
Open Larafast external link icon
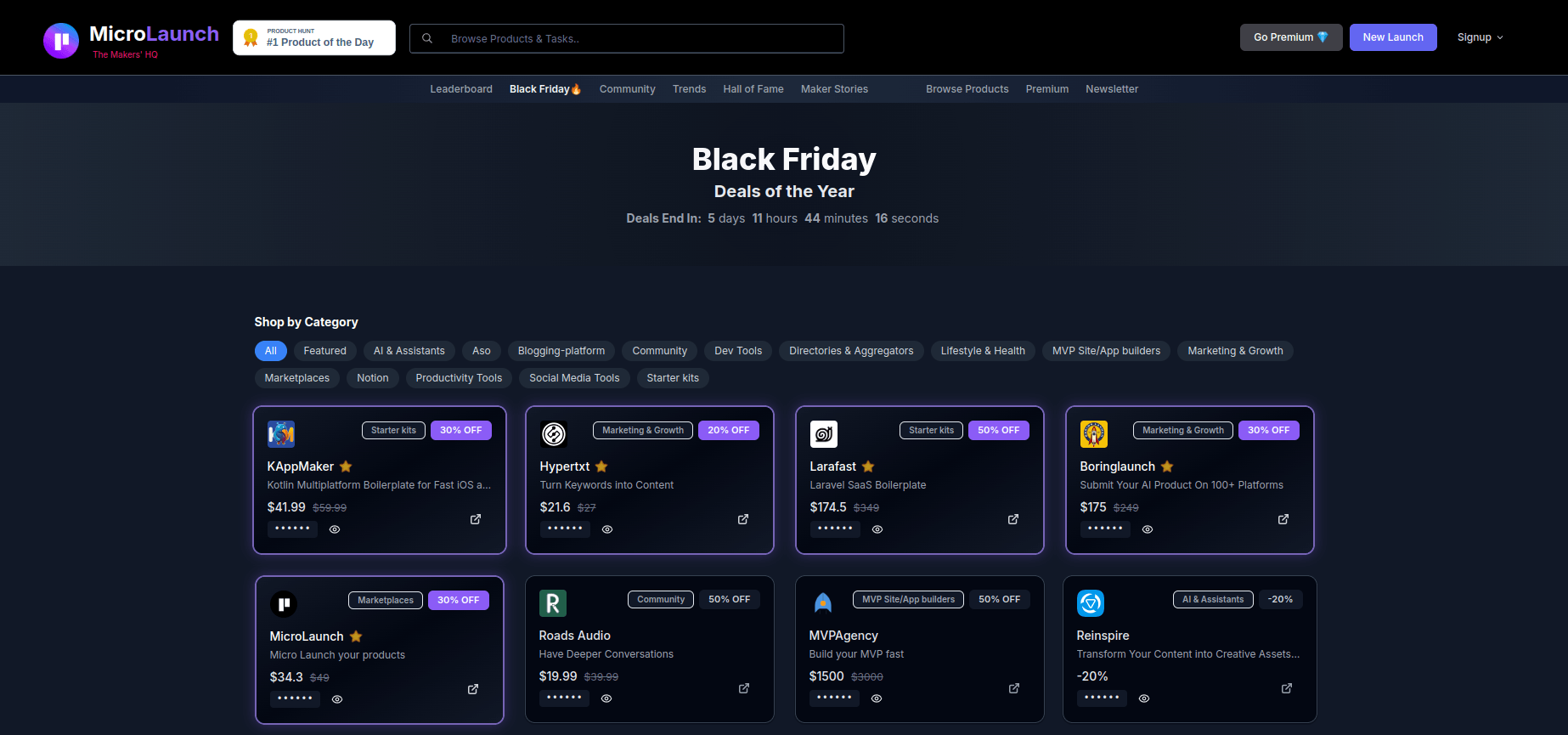pos(1013,519)
